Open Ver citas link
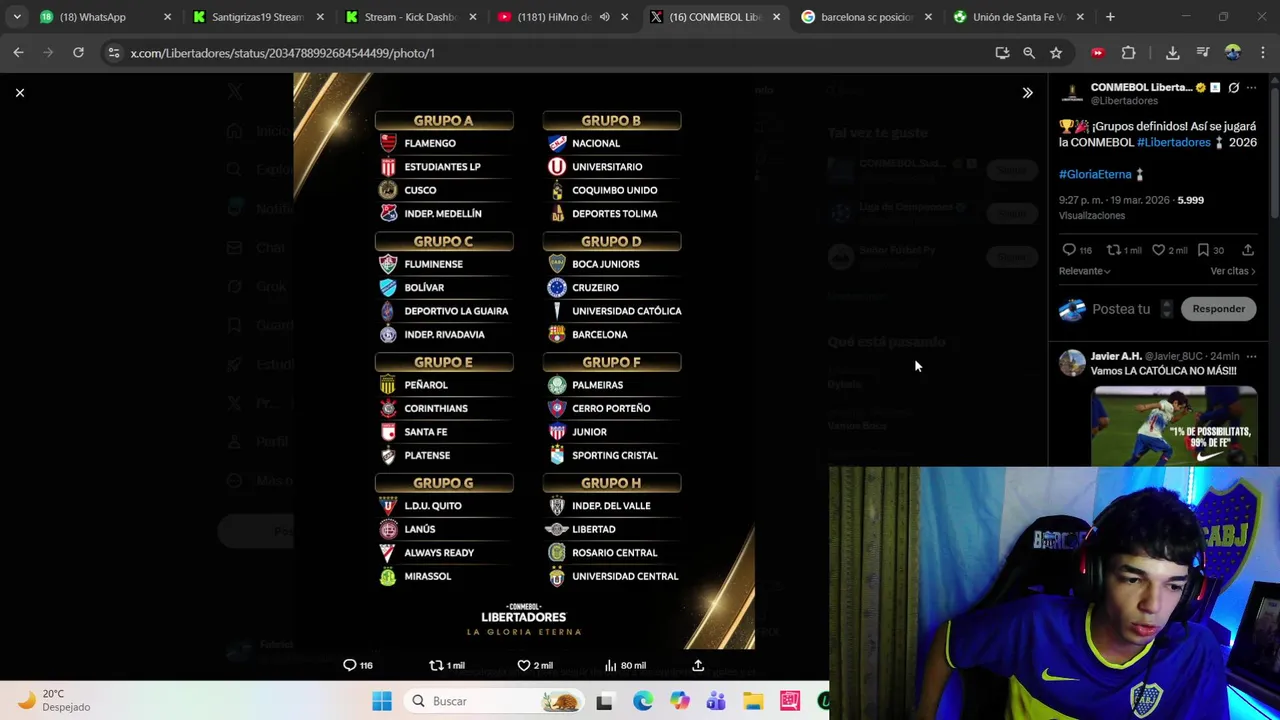1280x720 pixels. (1233, 271)
